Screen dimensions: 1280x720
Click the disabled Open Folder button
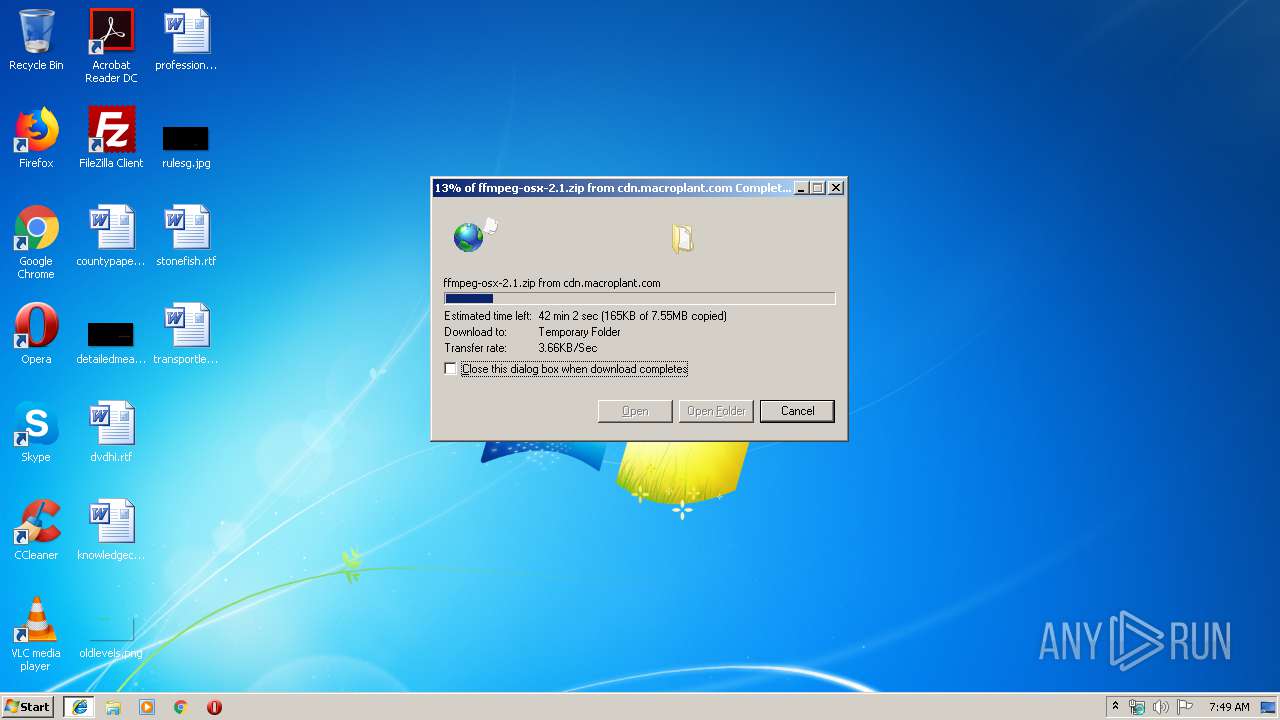(716, 411)
